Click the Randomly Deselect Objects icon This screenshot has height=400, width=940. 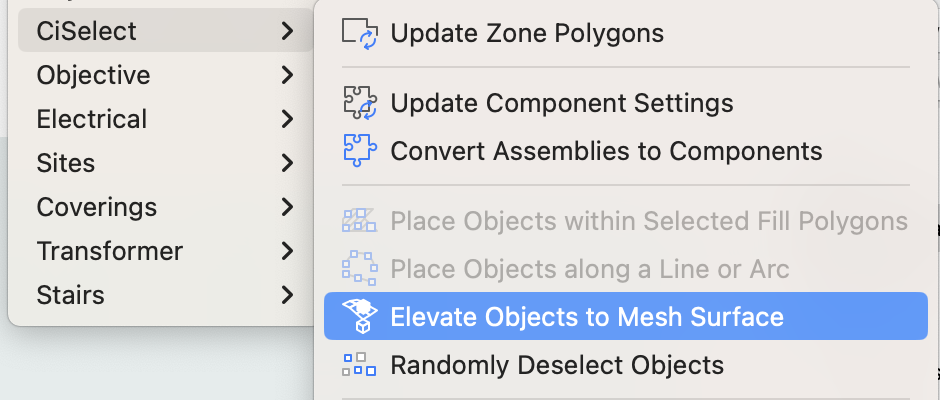[x=358, y=365]
